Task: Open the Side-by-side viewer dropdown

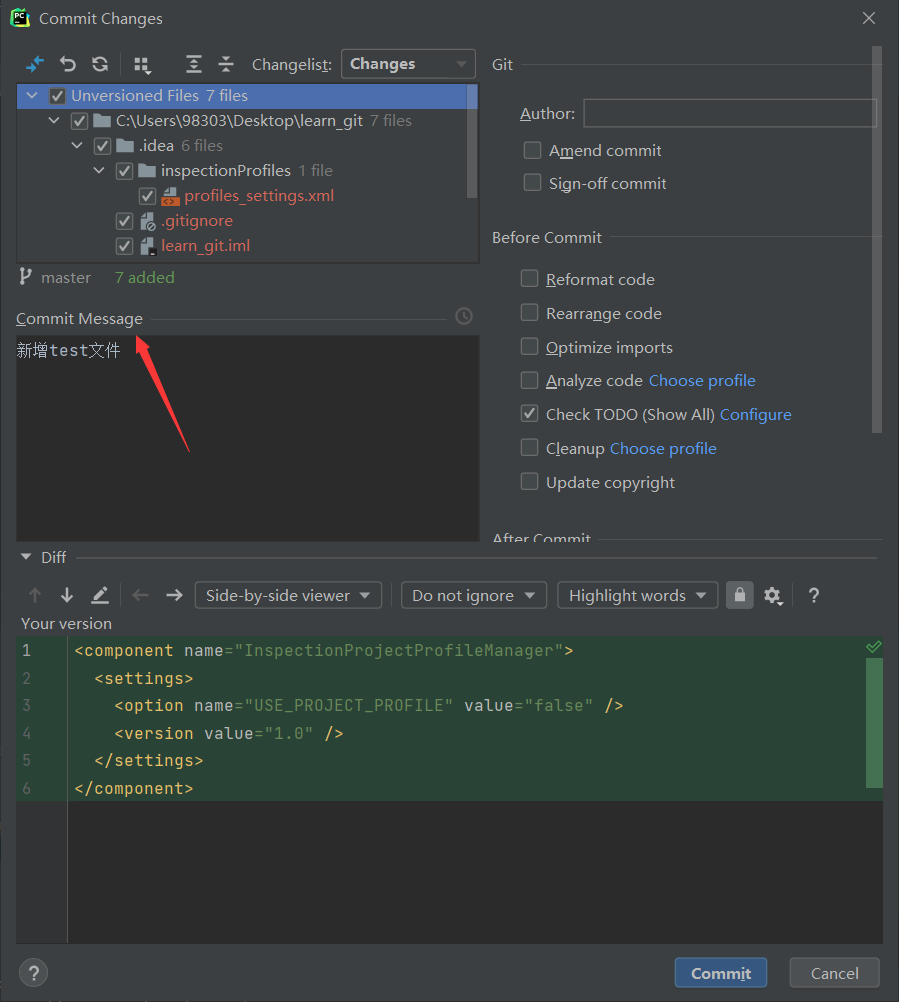Action: click(x=288, y=595)
